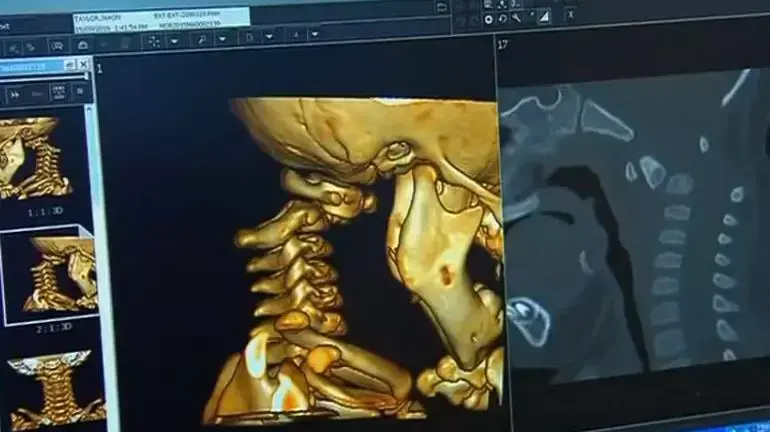Click the dome-shaped toolbar icon
The image size is (770, 432).
(x=82, y=46)
